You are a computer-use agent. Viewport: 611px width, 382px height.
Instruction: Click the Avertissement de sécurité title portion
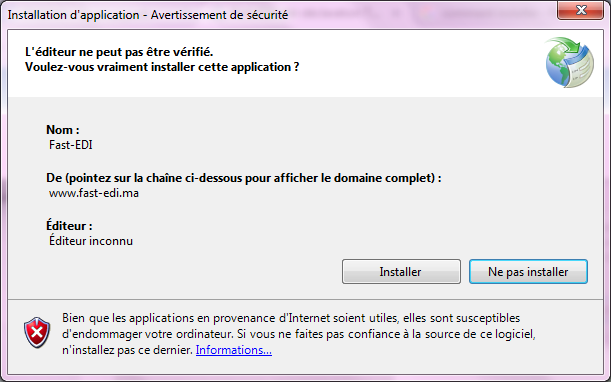click(219, 15)
